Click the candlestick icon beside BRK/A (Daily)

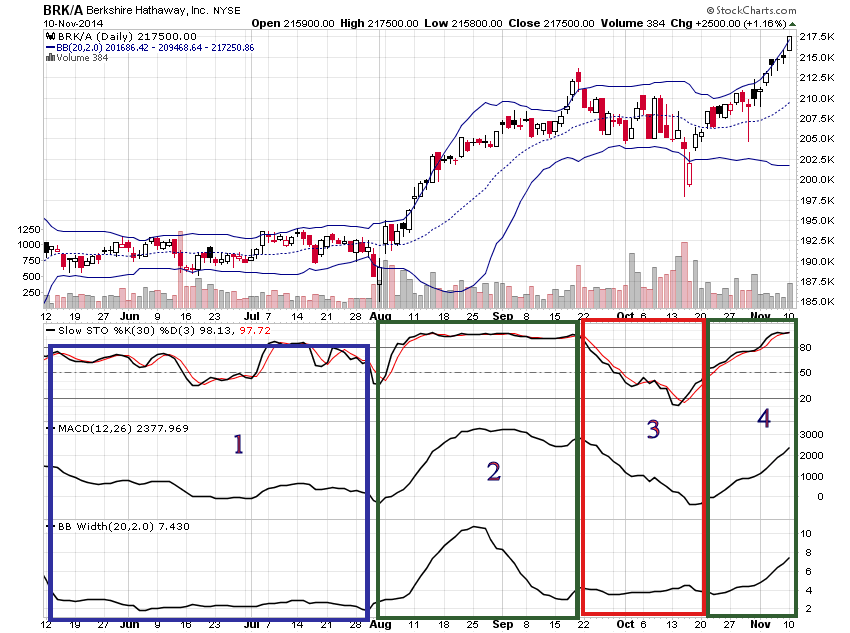(x=51, y=36)
